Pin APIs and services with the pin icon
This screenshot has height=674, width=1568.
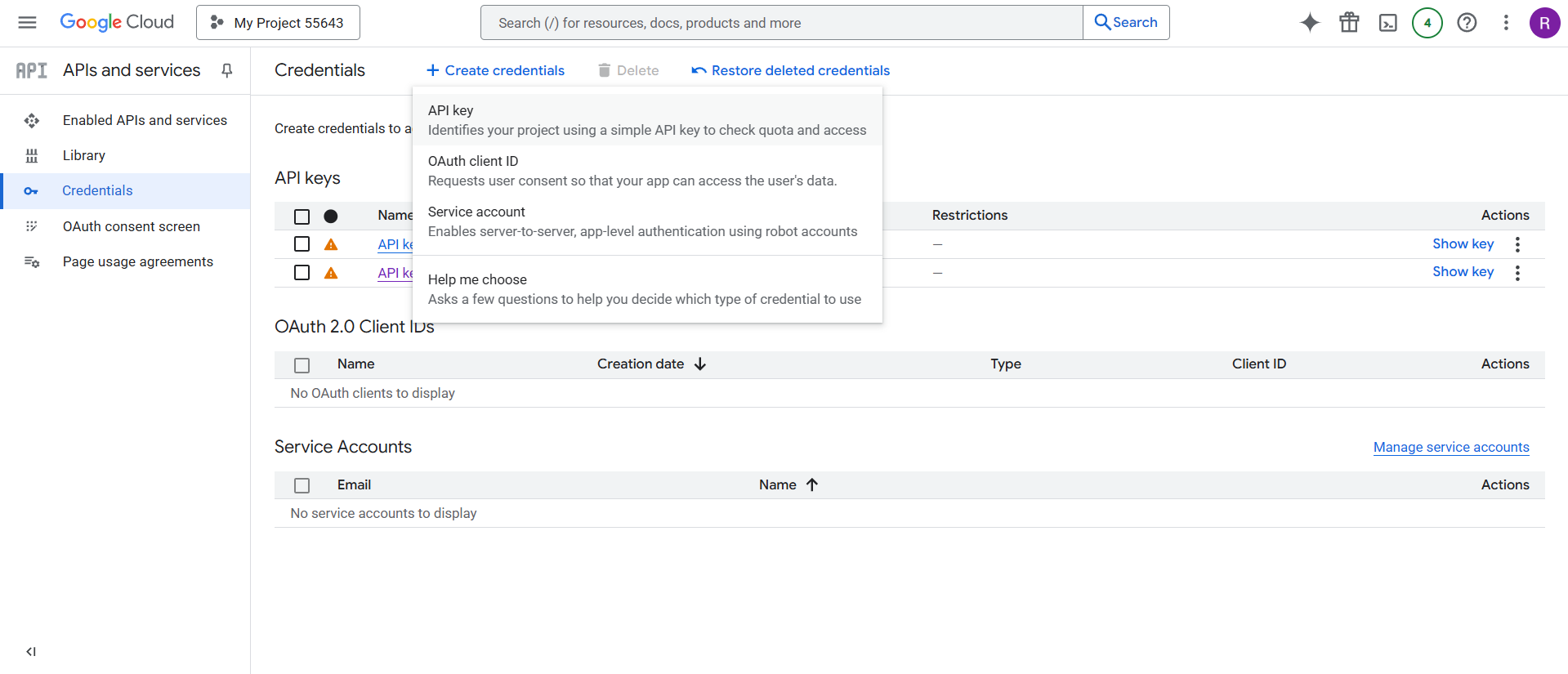(x=227, y=70)
